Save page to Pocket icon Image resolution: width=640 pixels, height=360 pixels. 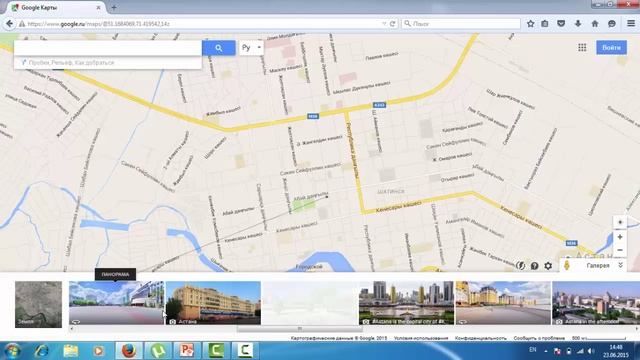tap(561, 24)
